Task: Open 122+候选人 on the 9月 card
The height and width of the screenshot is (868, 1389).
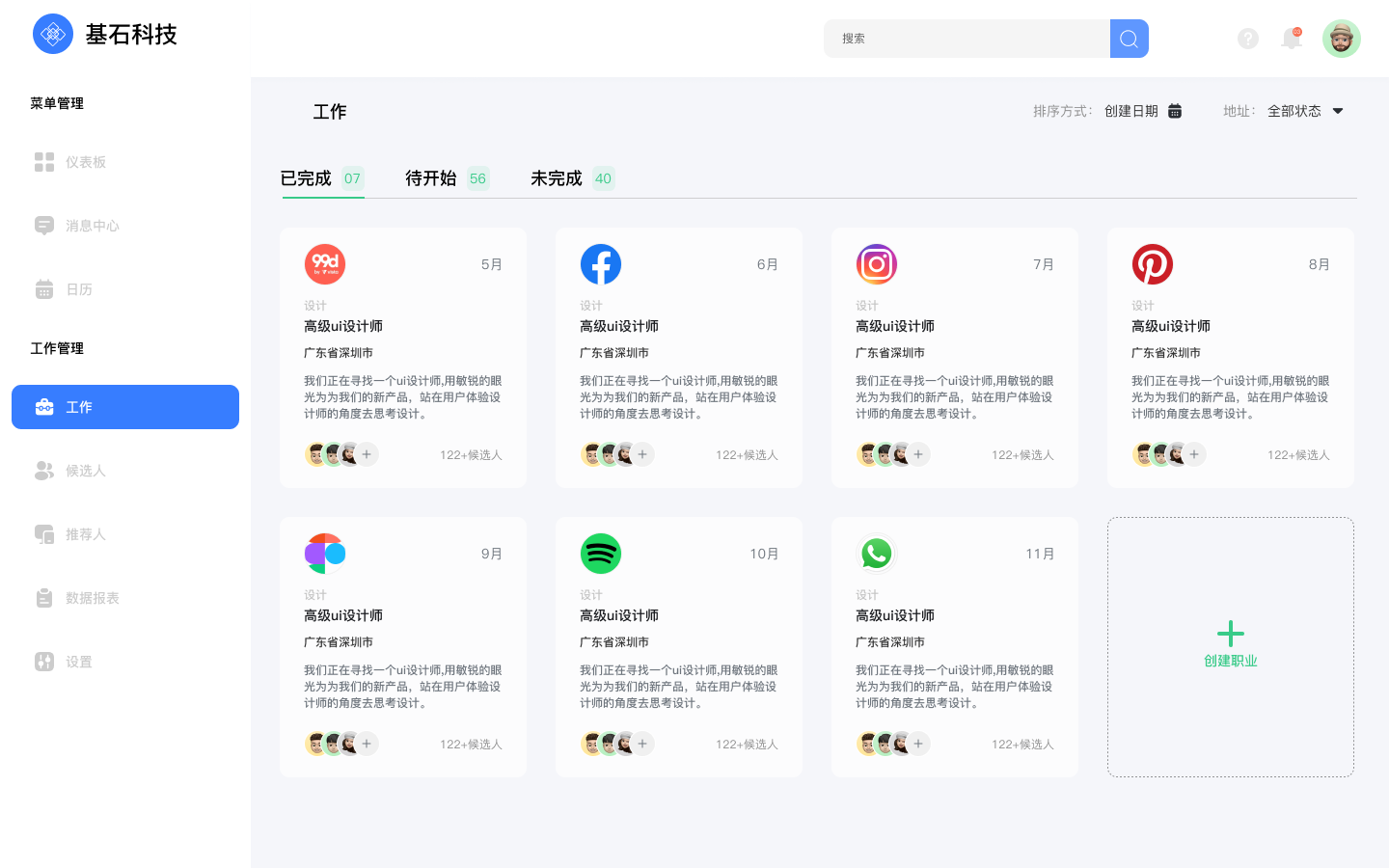Action: tap(471, 745)
